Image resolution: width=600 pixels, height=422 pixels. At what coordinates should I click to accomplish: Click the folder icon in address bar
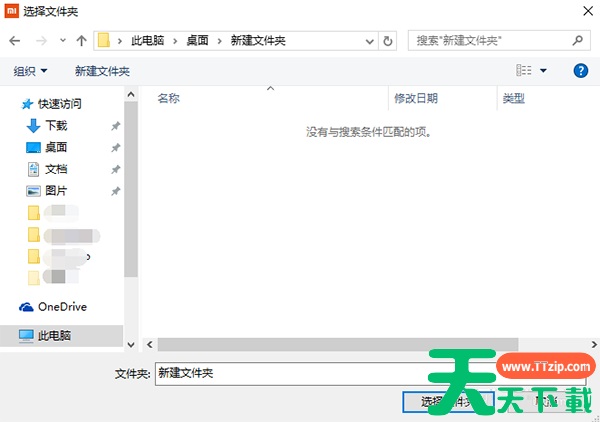(104, 40)
